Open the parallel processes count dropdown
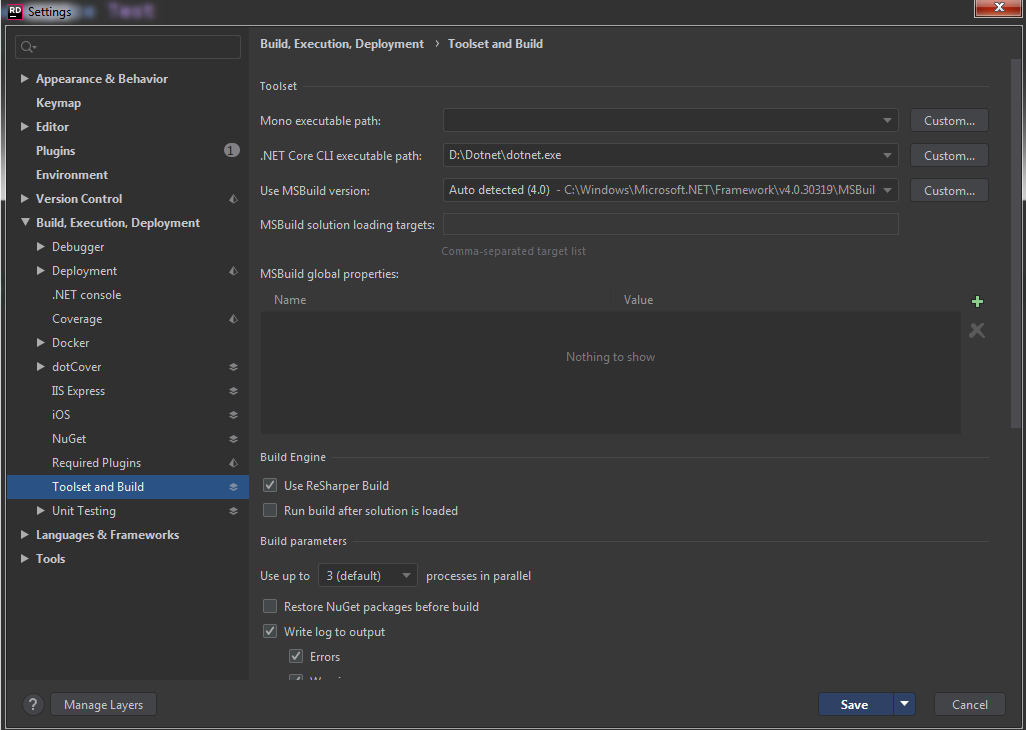This screenshot has height=730, width=1026. [367, 575]
